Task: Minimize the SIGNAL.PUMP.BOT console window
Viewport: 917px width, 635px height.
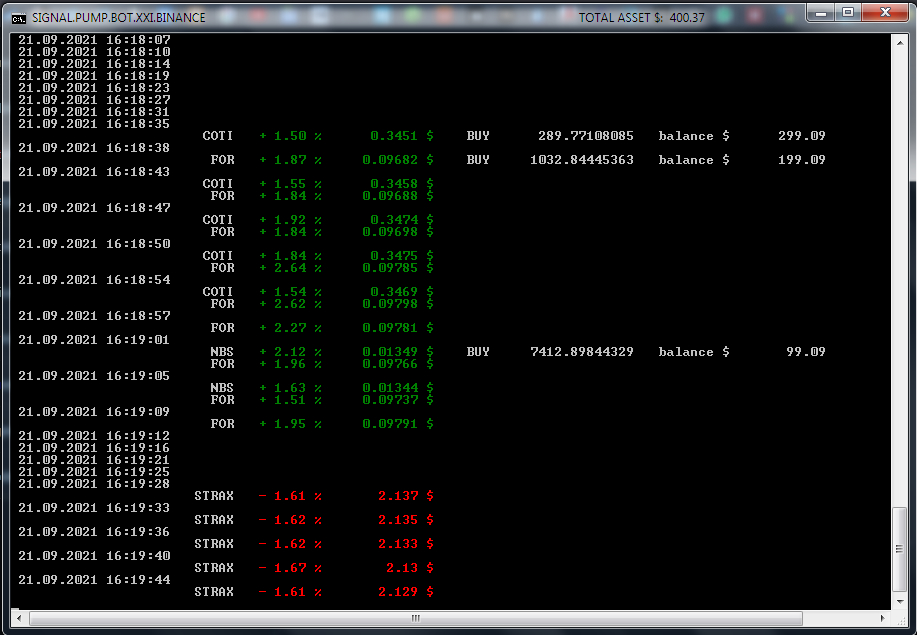Action: pyautogui.click(x=820, y=13)
